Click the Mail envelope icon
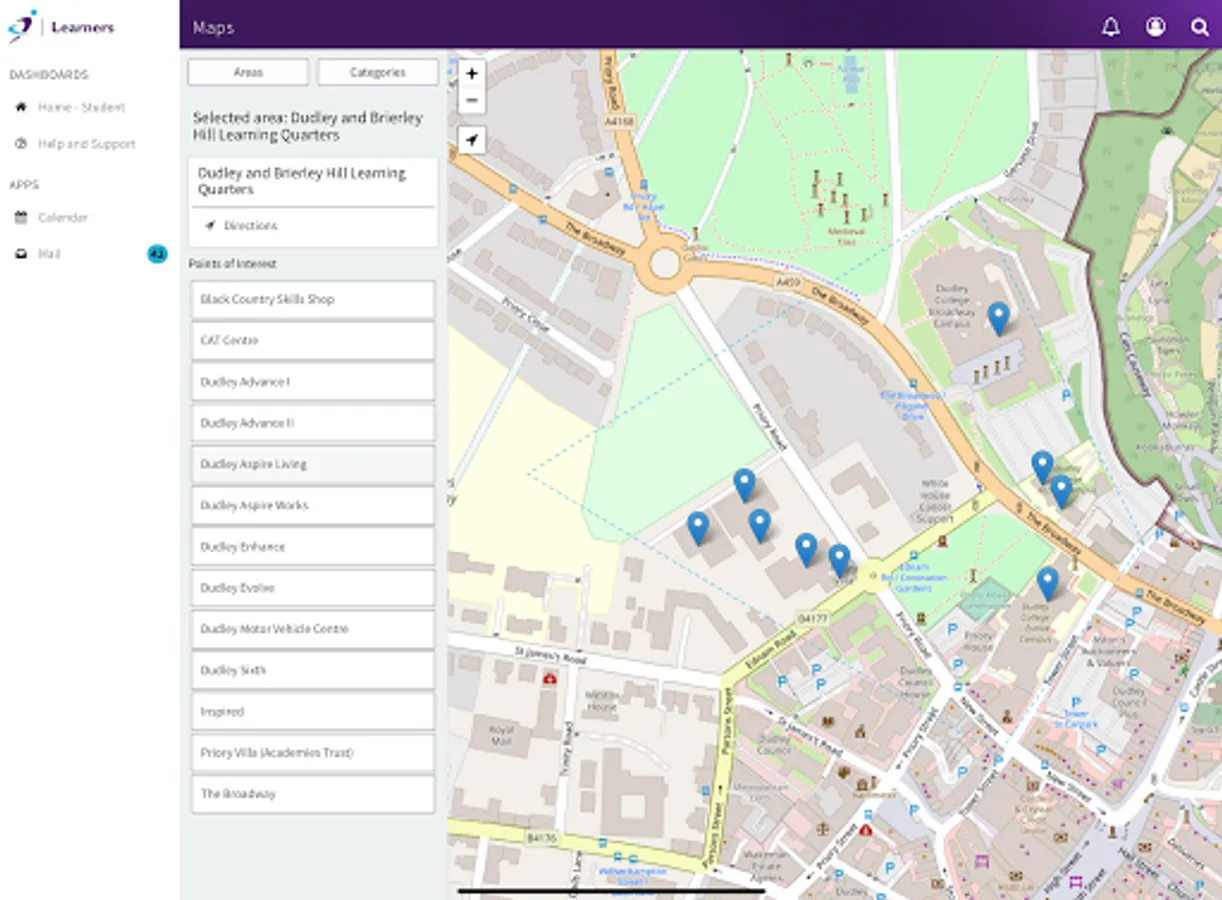Viewport: 1222px width, 900px height. click(x=20, y=254)
